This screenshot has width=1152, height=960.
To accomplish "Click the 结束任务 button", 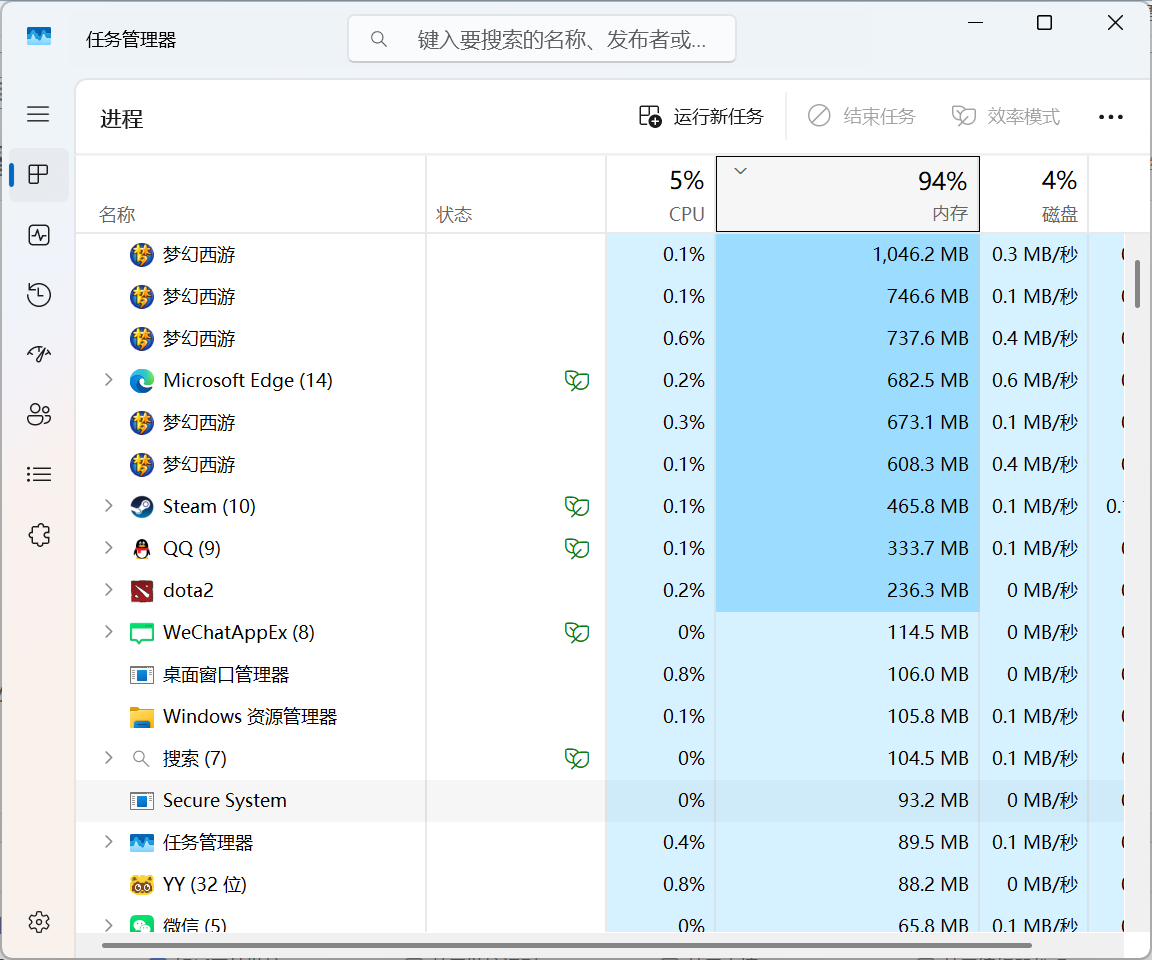I will (861, 117).
